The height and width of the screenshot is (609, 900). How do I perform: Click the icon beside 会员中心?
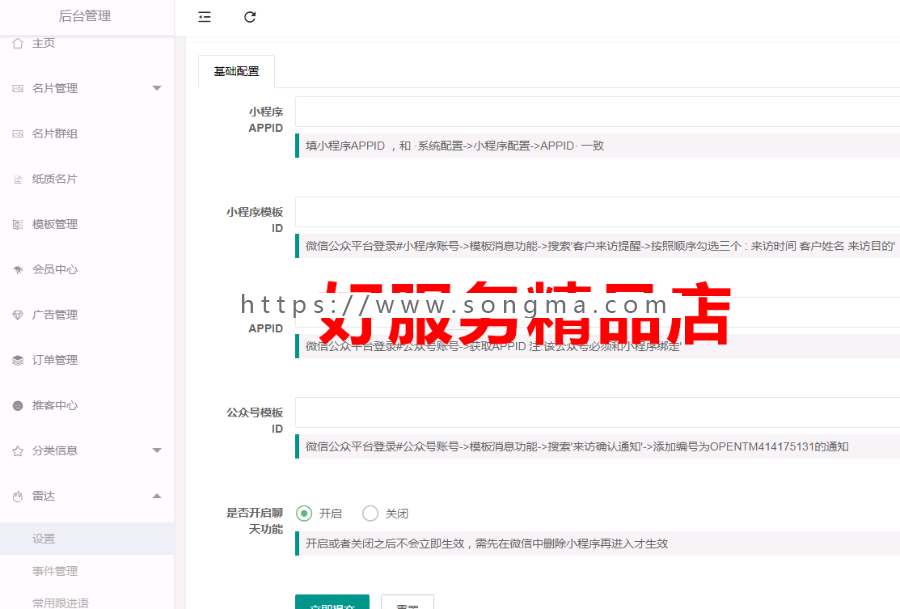(18, 270)
